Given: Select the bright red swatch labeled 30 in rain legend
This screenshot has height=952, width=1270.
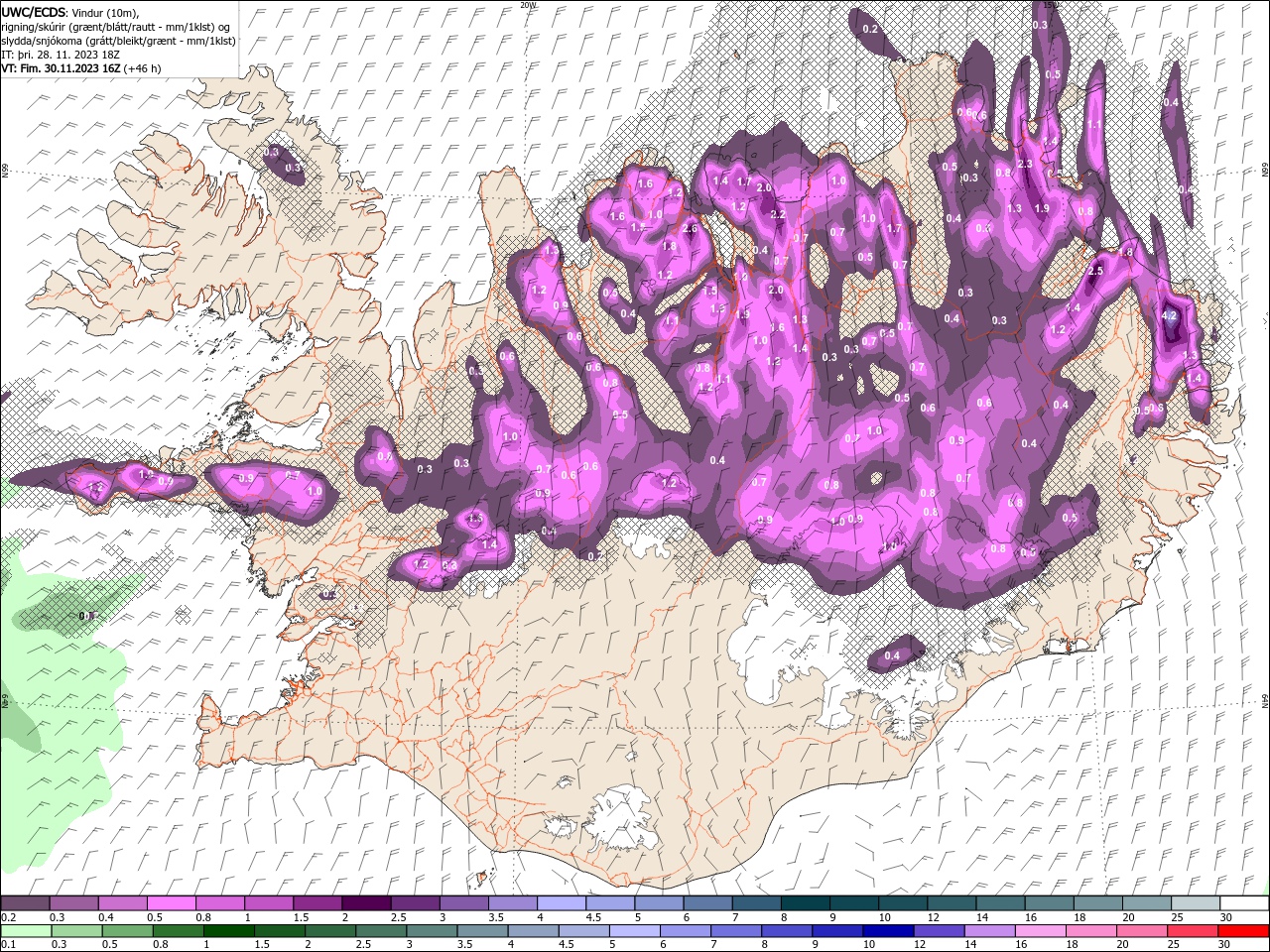Looking at the screenshot, I should pyautogui.click(x=1243, y=931).
